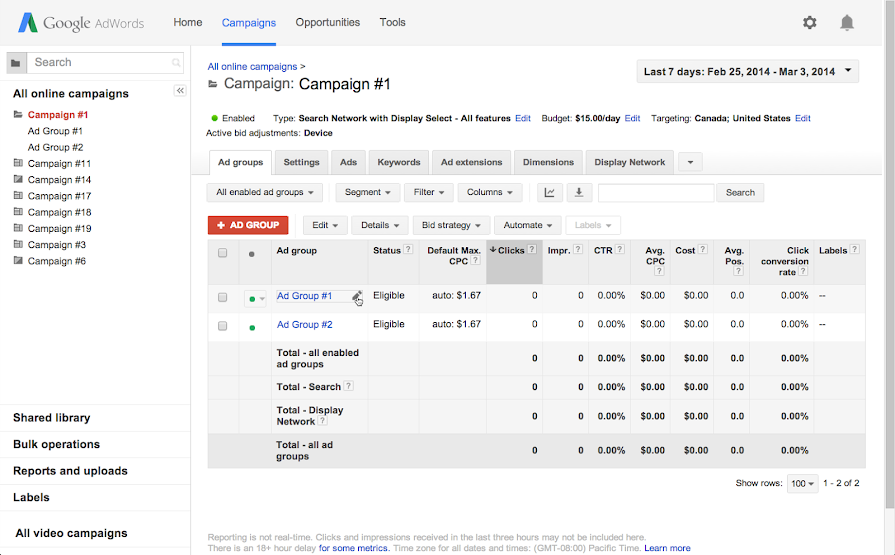895x555 pixels.
Task: Open the settings gear icon
Action: 810,23
